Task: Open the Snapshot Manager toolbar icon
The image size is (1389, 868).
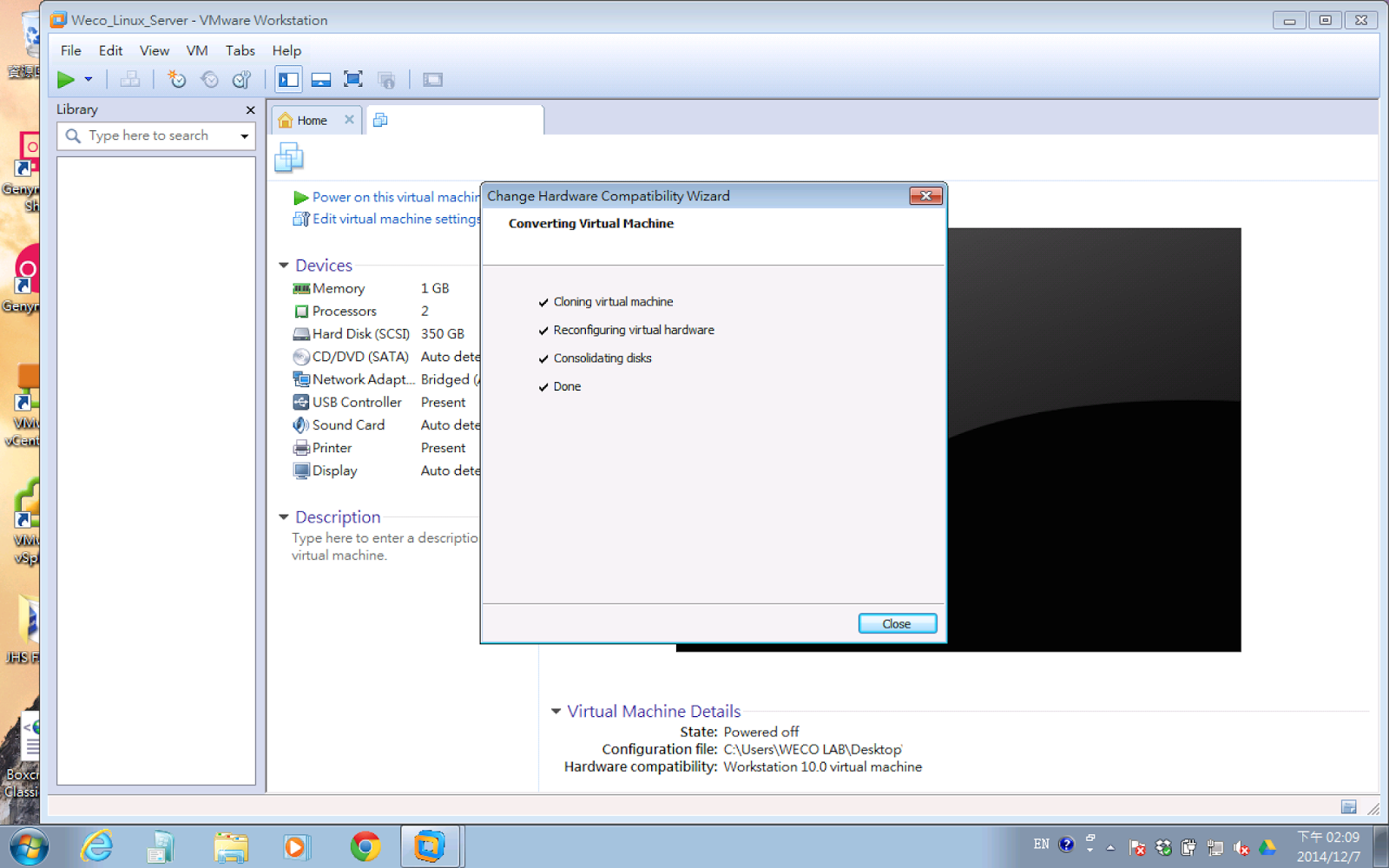Action: (241, 80)
